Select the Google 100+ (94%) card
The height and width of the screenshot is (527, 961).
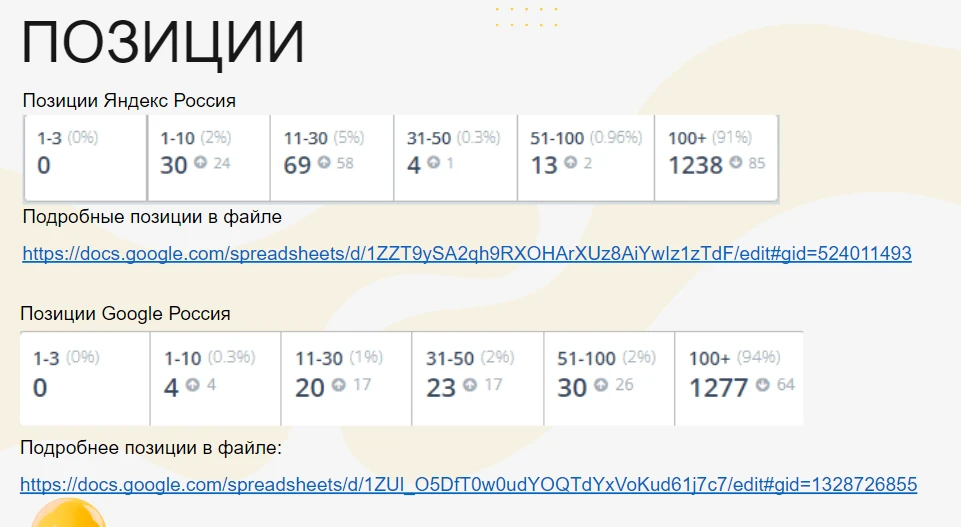tap(739, 379)
